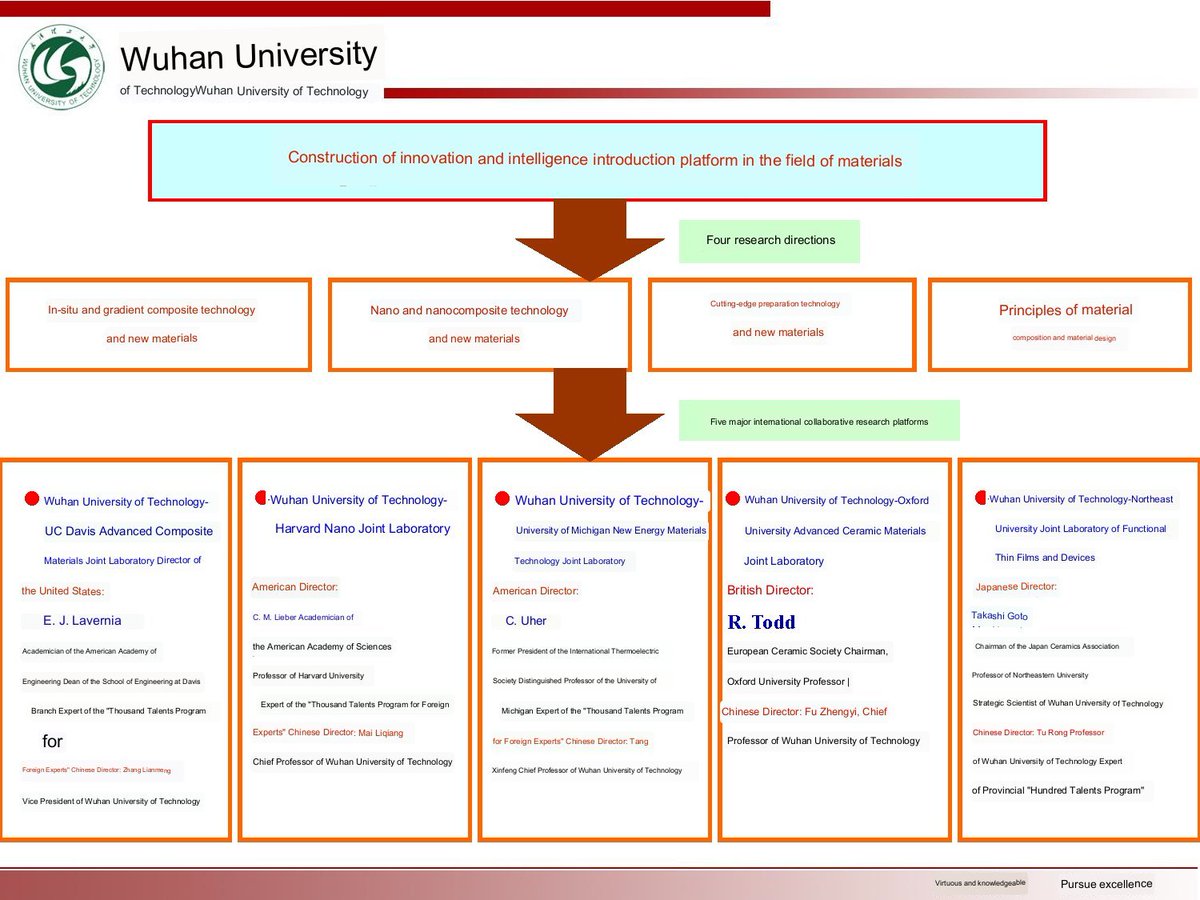This screenshot has width=1200, height=900.
Task: Click 'Wuhan University of Technology-Oxford' heading
Action: (x=837, y=500)
